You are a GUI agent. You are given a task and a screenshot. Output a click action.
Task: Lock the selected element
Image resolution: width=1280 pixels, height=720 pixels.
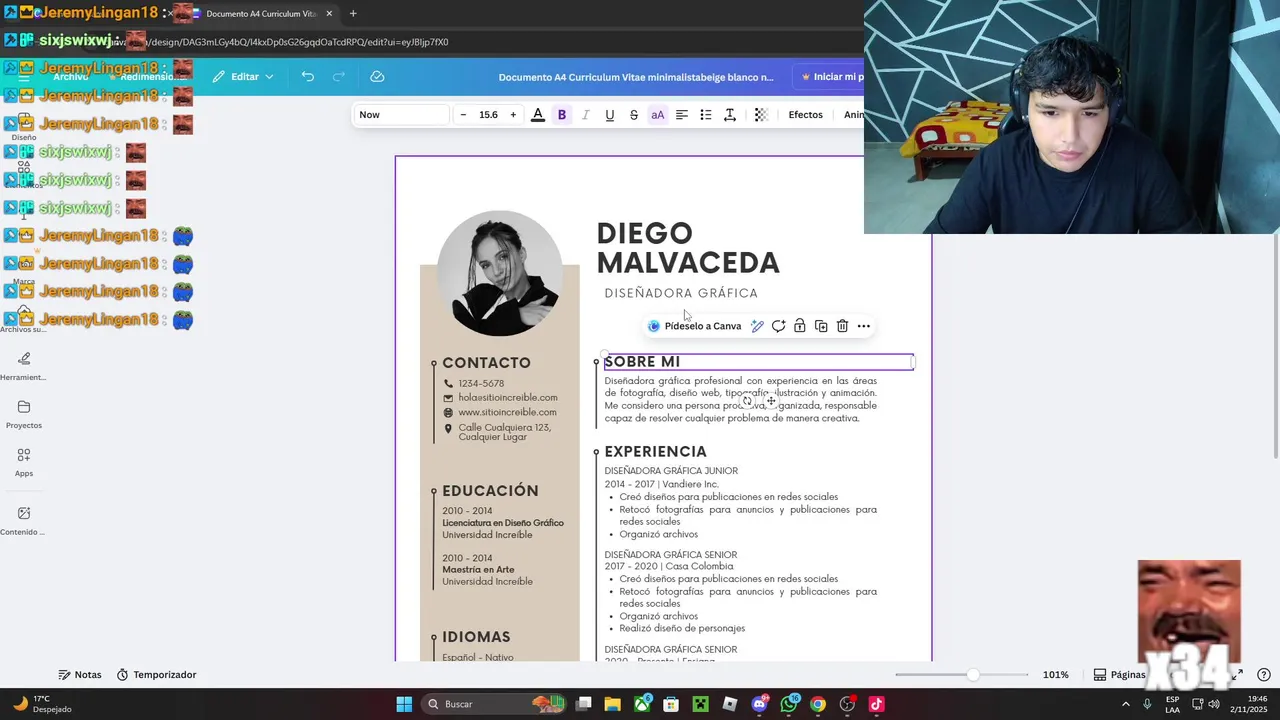tap(800, 326)
